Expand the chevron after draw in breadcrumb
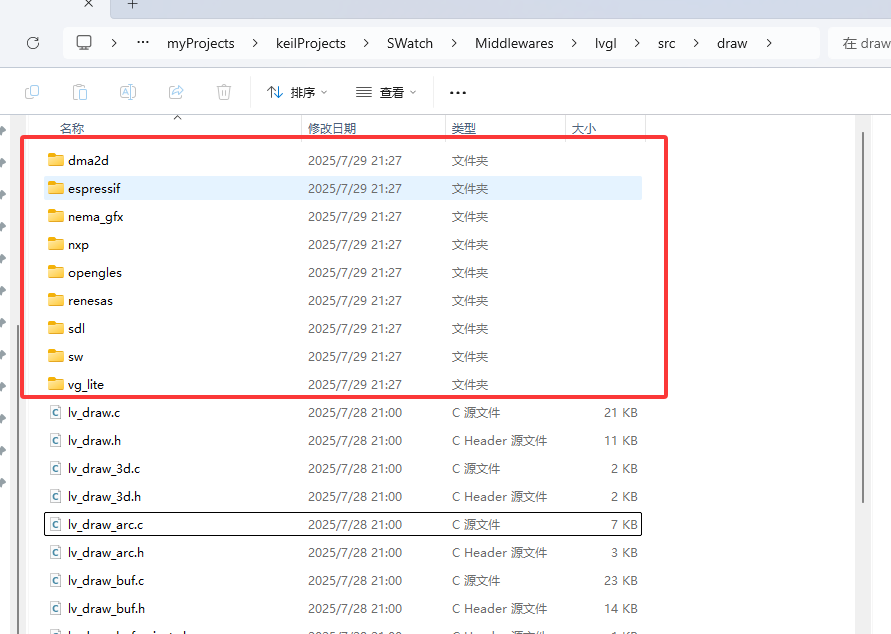 [769, 43]
